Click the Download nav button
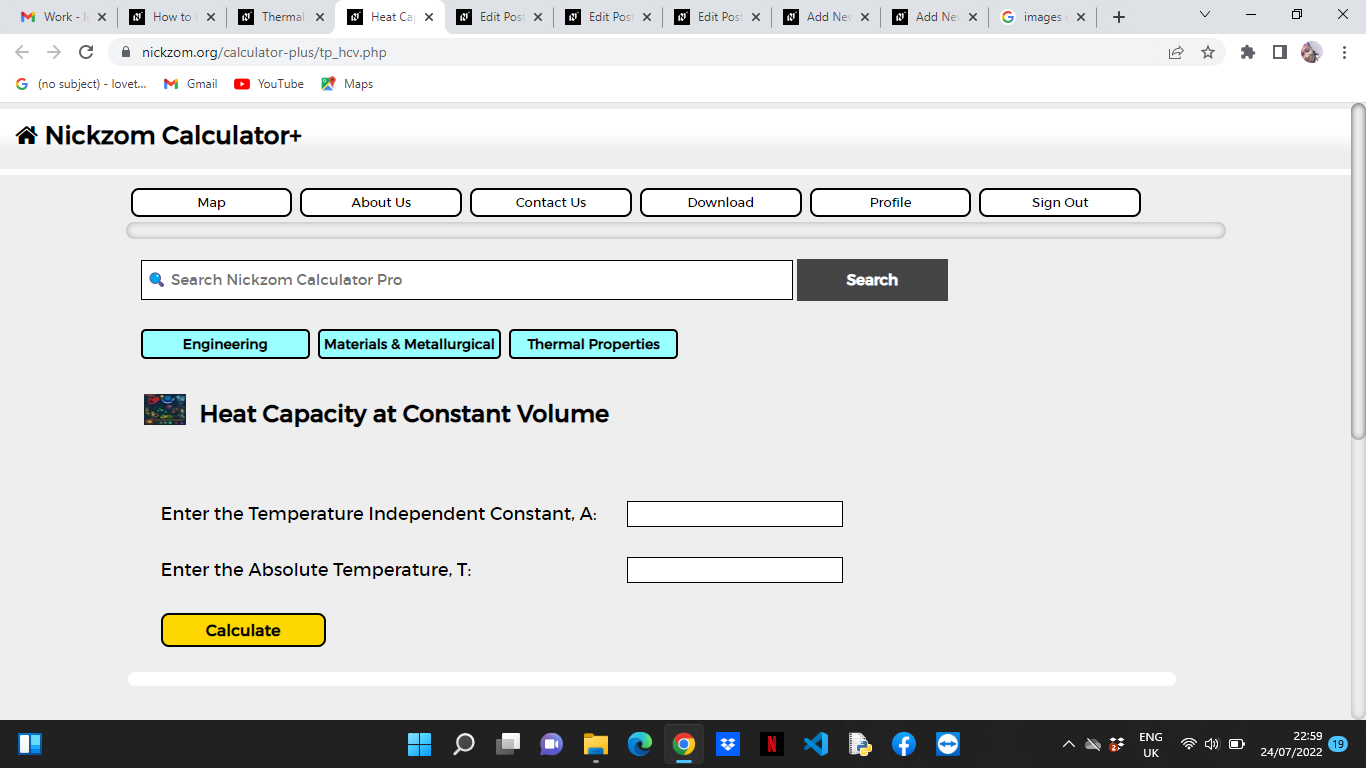This screenshot has height=768, width=1366. pyautogui.click(x=721, y=202)
